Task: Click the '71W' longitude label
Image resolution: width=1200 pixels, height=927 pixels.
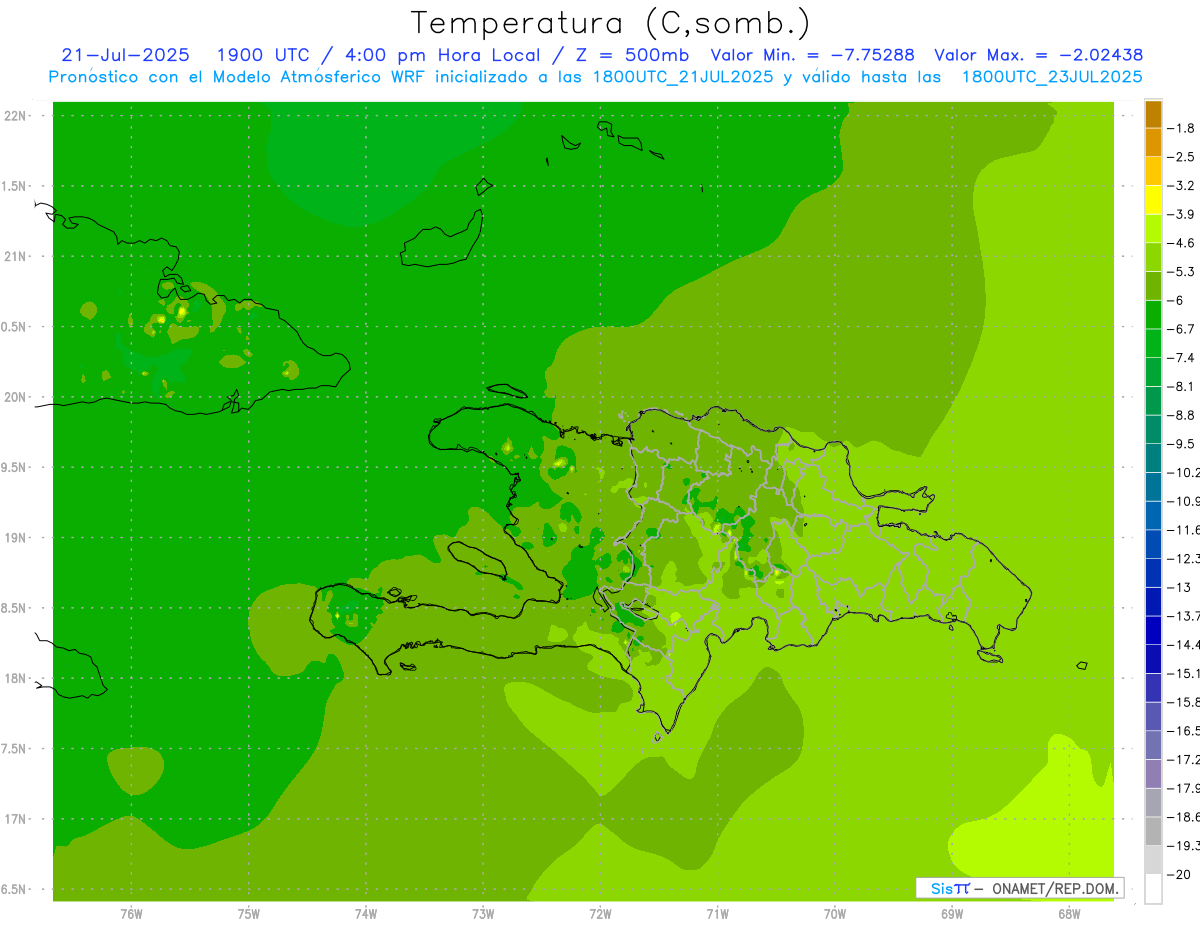Action: (x=717, y=914)
